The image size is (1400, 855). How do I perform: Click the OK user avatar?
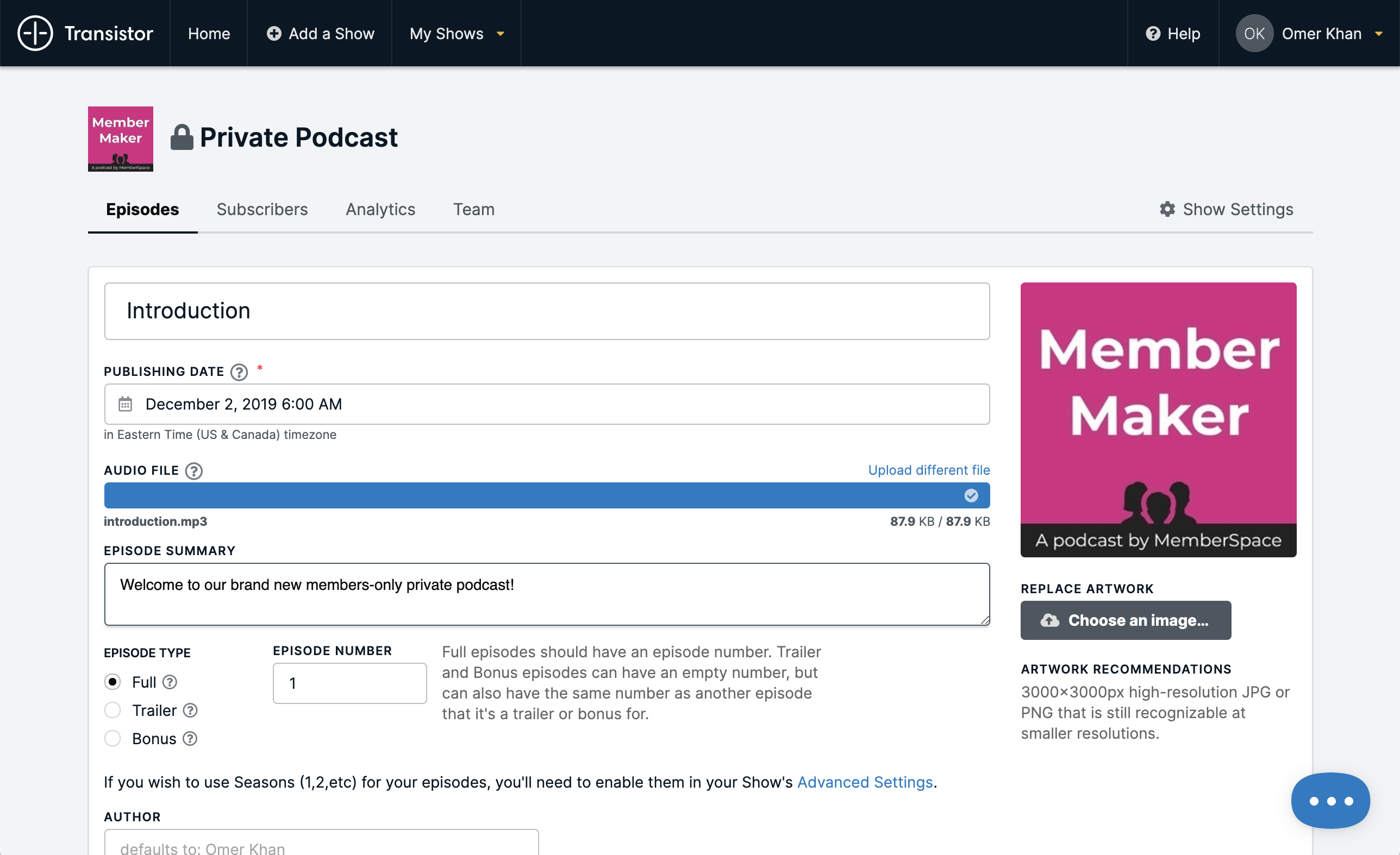point(1254,34)
